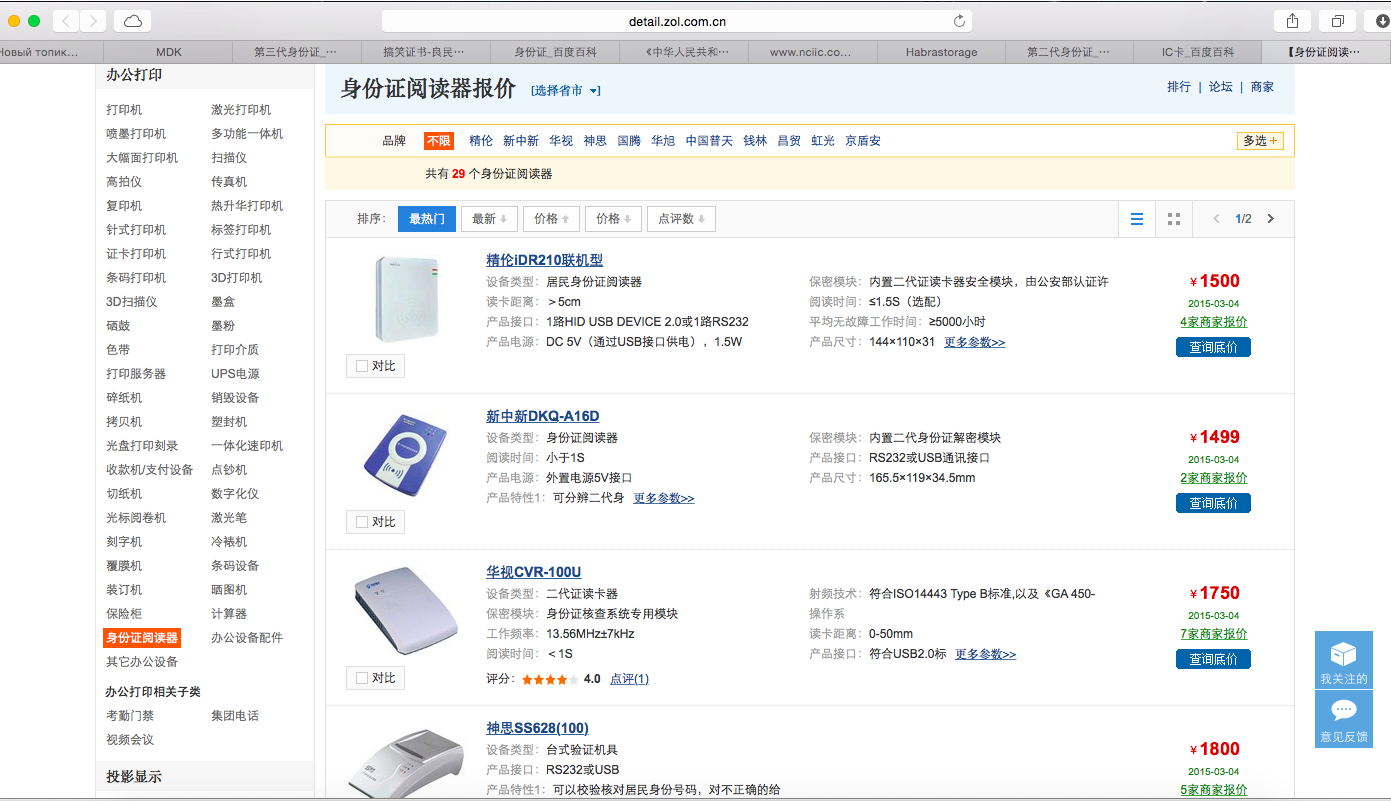View 7家商家报价 merchant quotes
The width and height of the screenshot is (1391, 801).
click(1214, 634)
